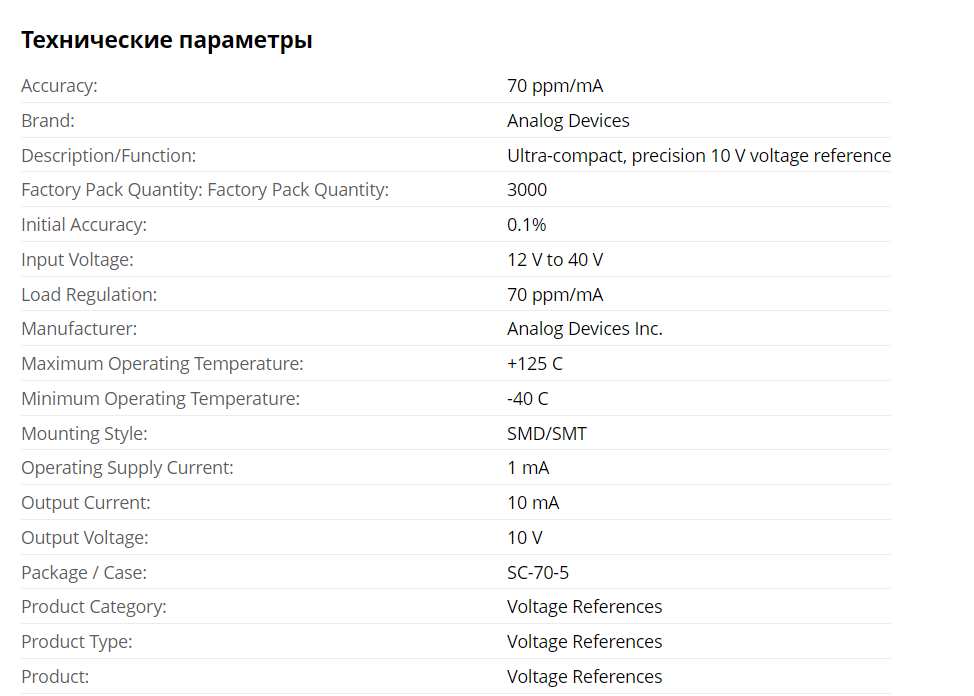Click the Product Category value Voltage References
The image size is (974, 696).
585,607
